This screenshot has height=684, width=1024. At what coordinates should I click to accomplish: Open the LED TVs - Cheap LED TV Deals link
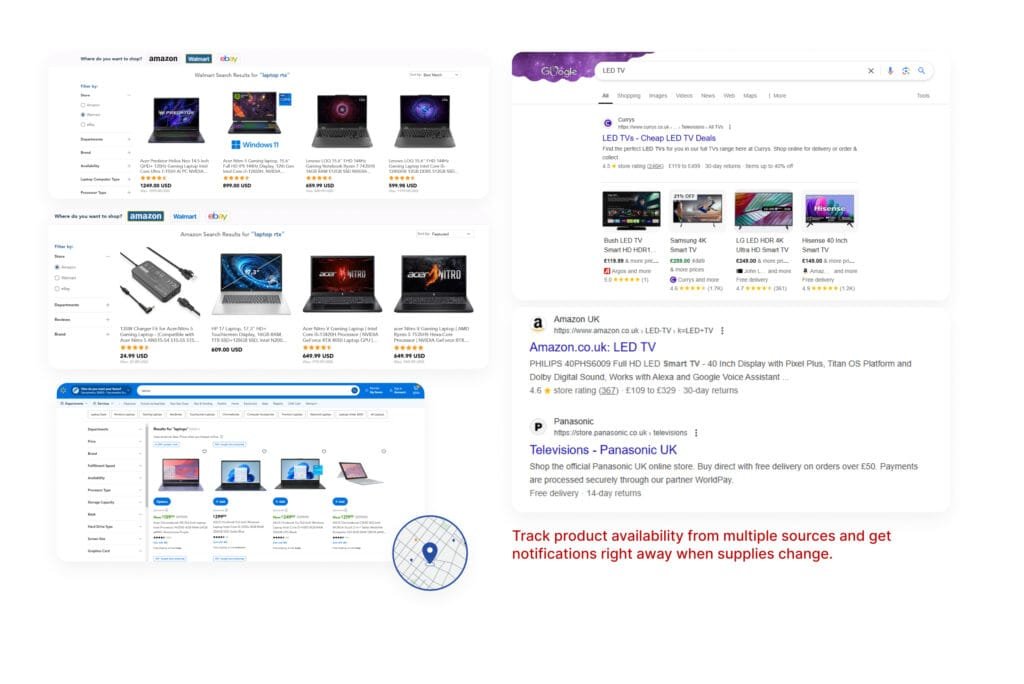point(658,138)
